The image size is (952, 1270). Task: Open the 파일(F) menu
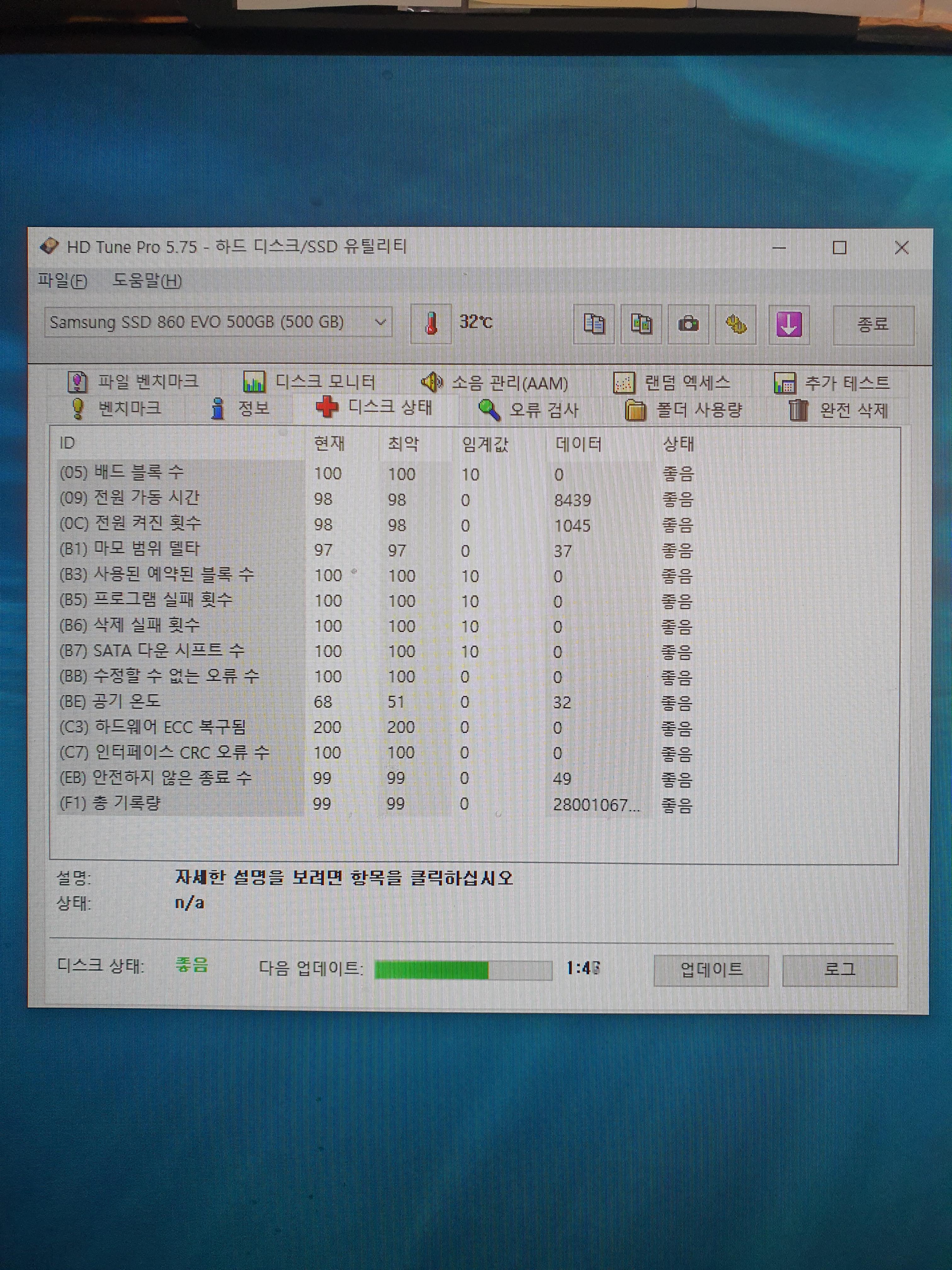pos(62,280)
